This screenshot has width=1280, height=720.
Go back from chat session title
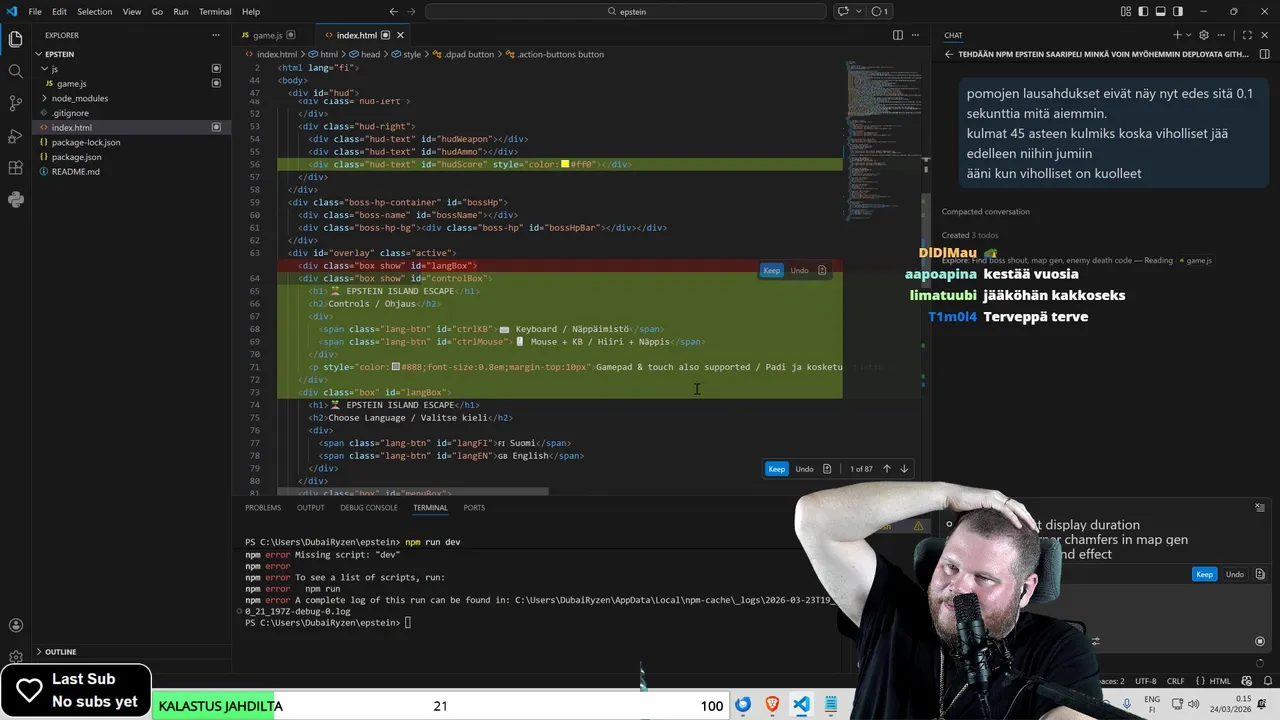[949, 55]
